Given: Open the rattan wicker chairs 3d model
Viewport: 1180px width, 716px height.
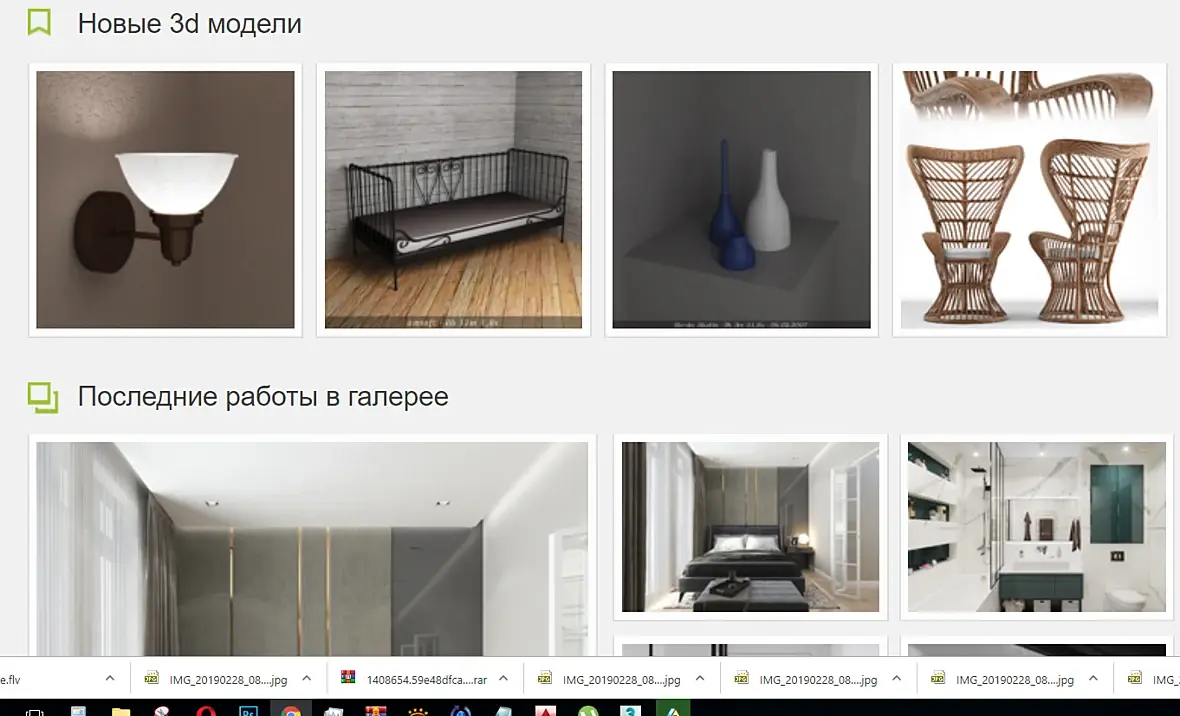Looking at the screenshot, I should 1029,200.
